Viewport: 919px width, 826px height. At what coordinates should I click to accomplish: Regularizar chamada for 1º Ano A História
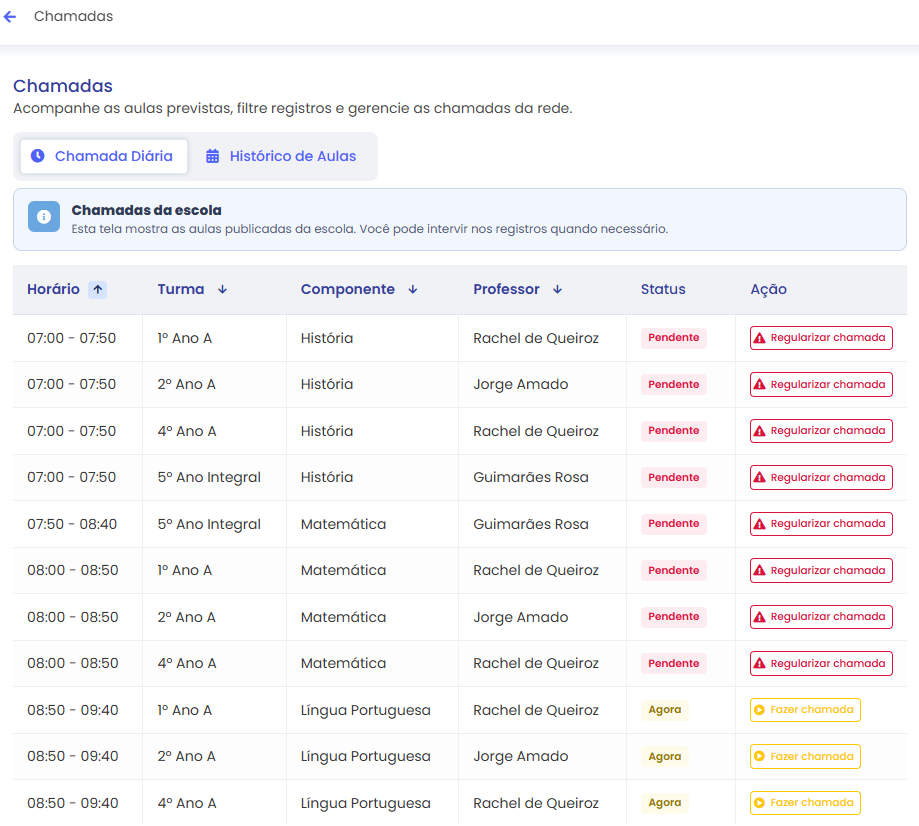pyautogui.click(x=821, y=338)
